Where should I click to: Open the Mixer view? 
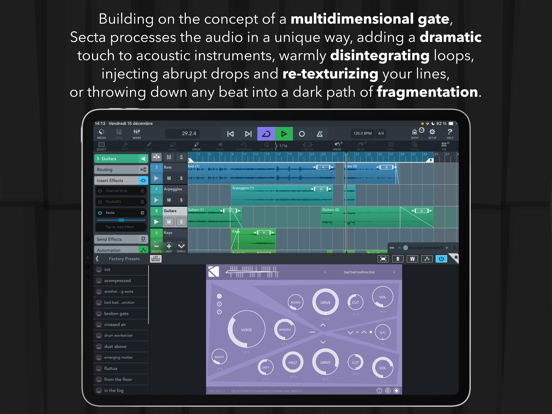coord(137,134)
